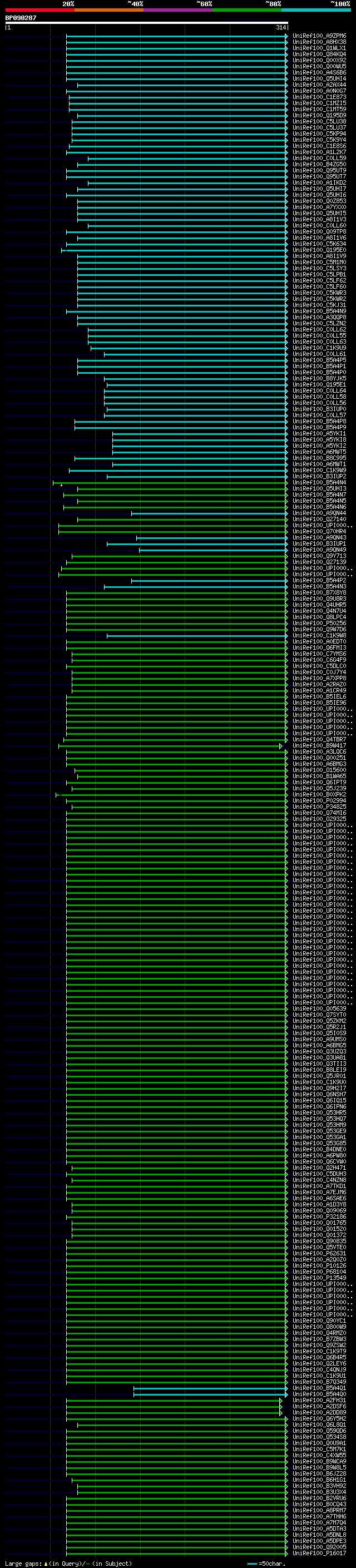Click the UniRef100_Q9Y713 label
Image resolution: width=356 pixels, height=1568 pixels.
[319, 556]
